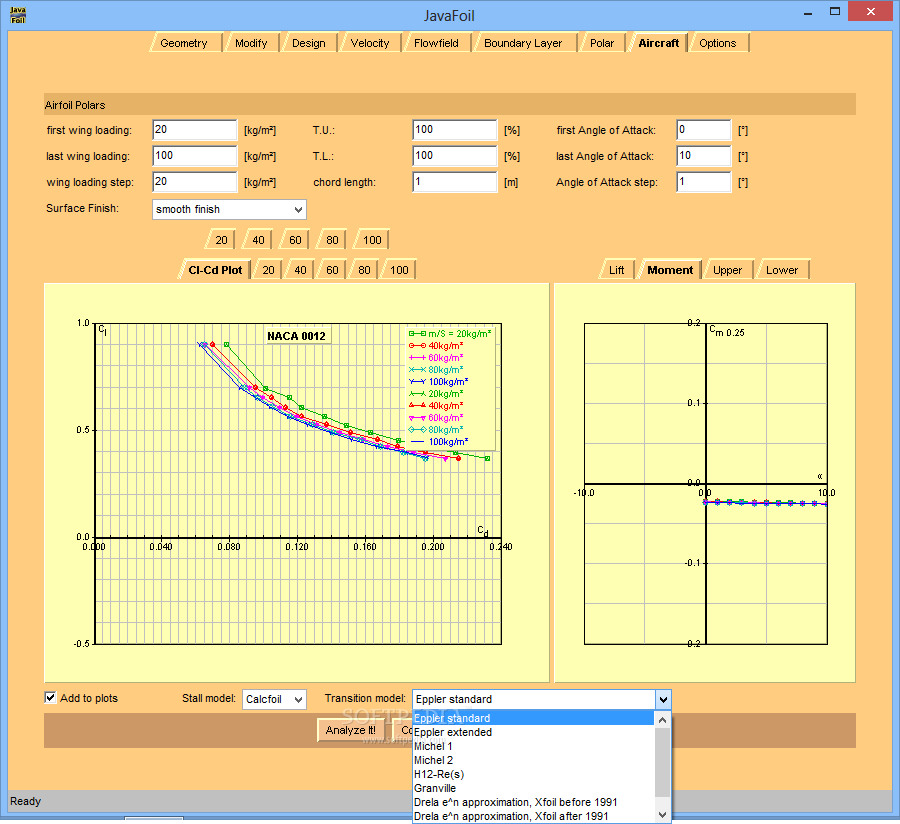Choose Eppler extended transition model
This screenshot has height=824, width=900.
(x=533, y=732)
